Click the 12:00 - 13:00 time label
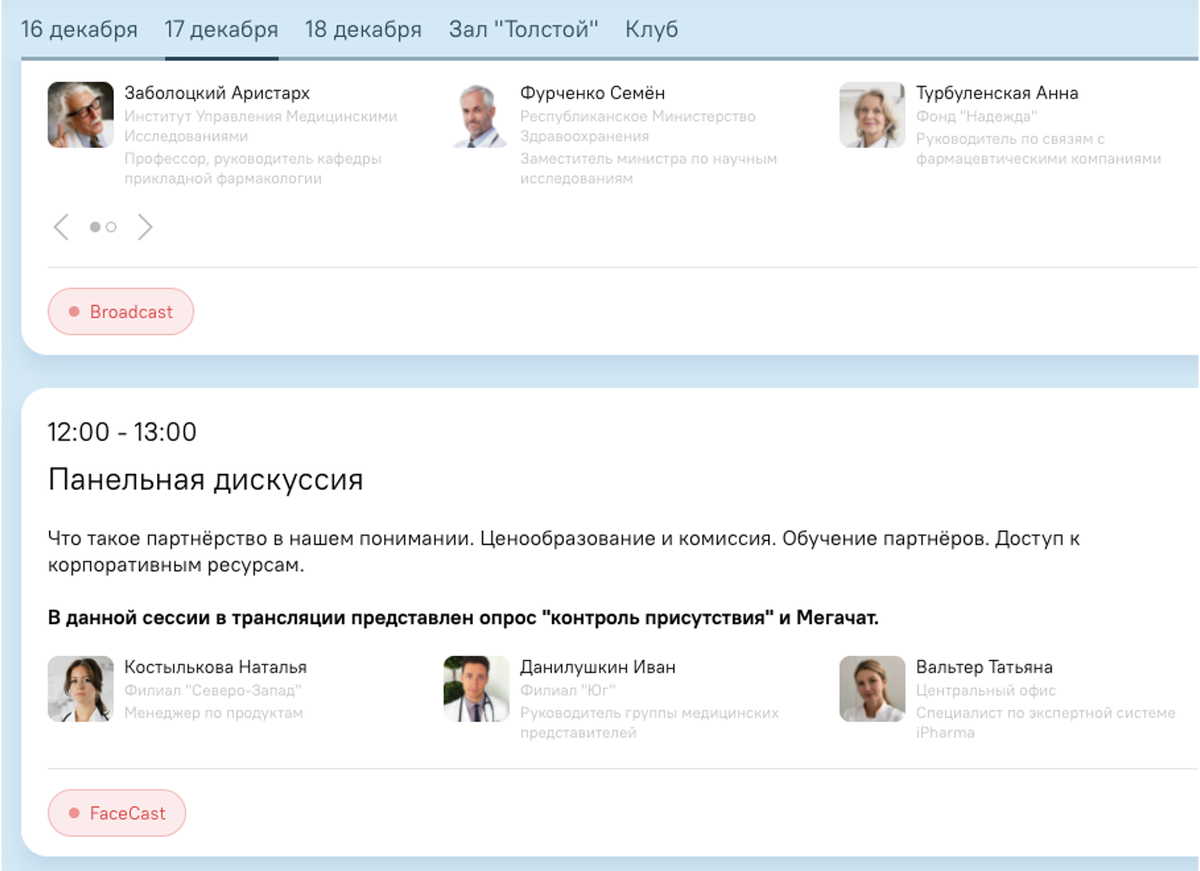Screen dimensions: 1200x871 click(x=122, y=432)
